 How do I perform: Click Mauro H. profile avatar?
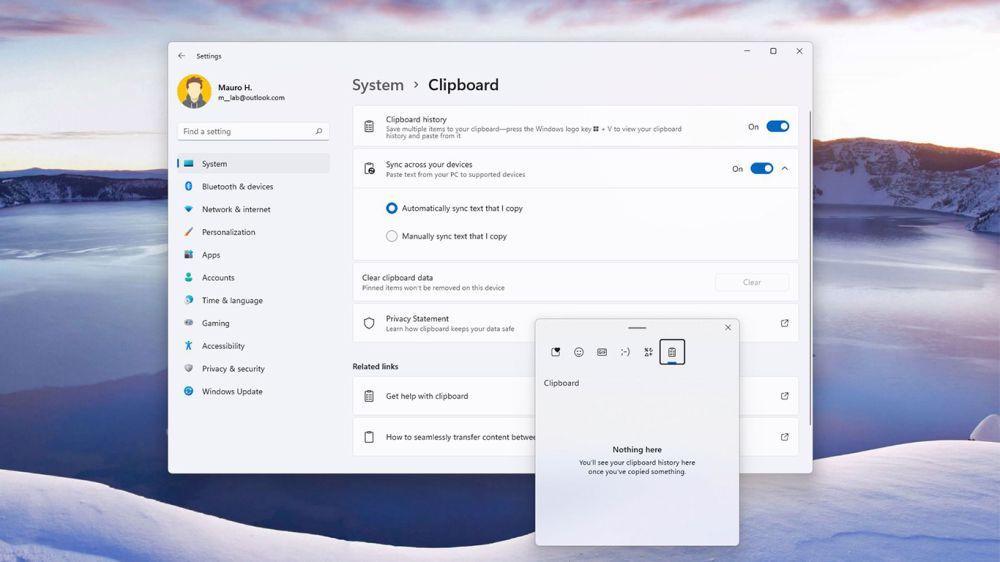[x=195, y=91]
